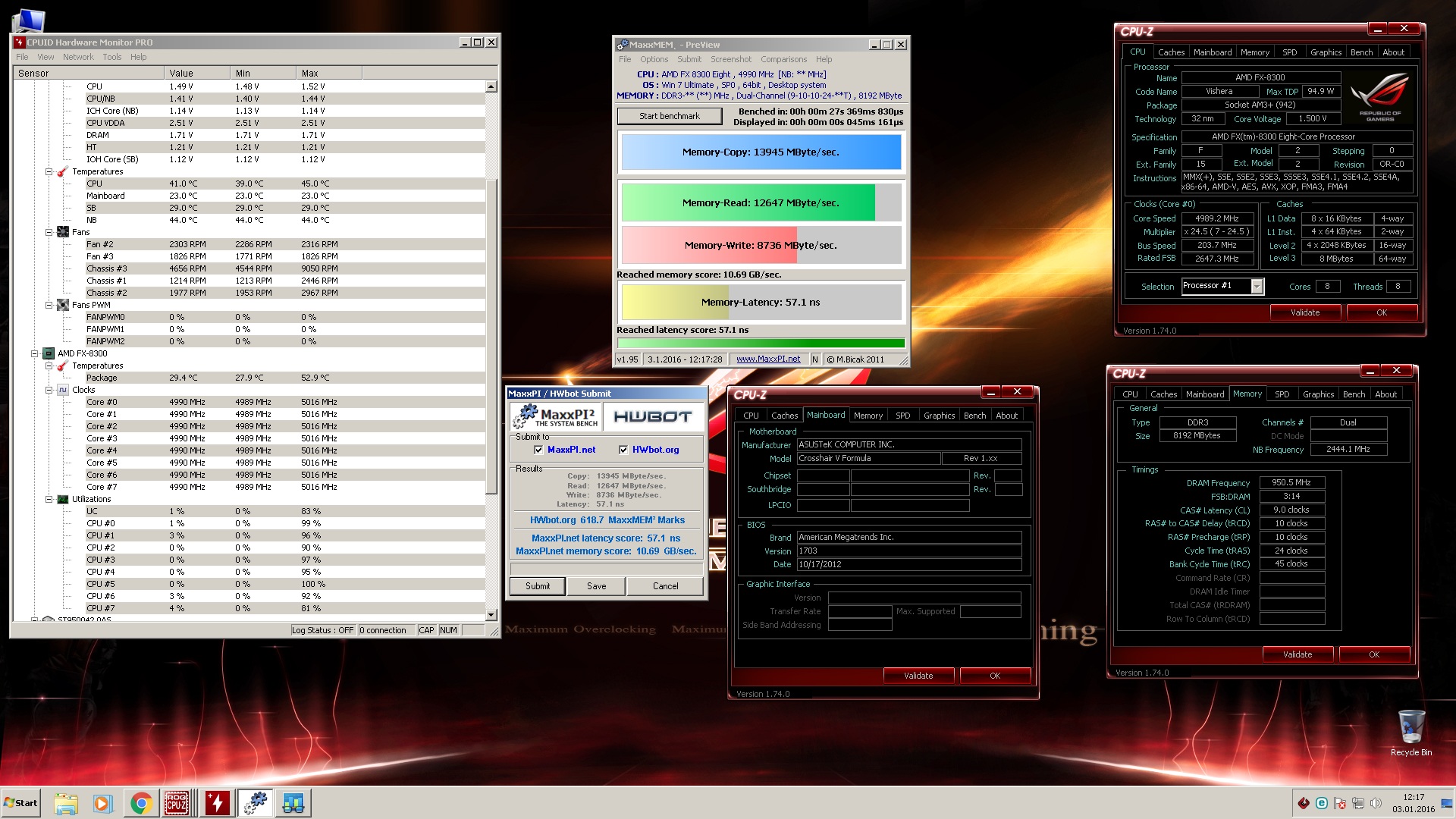Open the Screenshot menu in MaxxMEM
This screenshot has height=819, width=1456.
(x=731, y=59)
